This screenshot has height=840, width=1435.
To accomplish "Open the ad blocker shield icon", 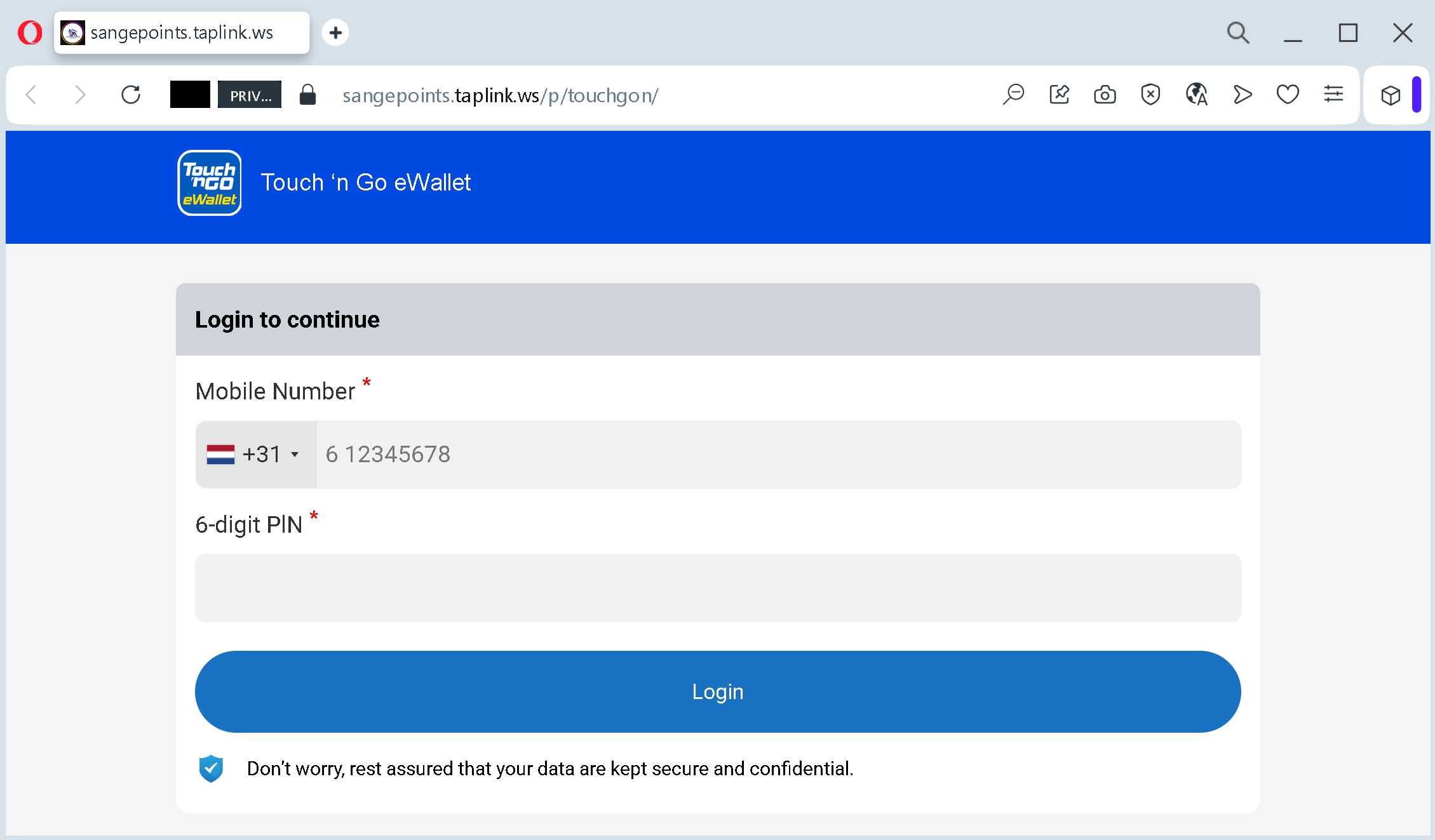I will [x=1150, y=95].
